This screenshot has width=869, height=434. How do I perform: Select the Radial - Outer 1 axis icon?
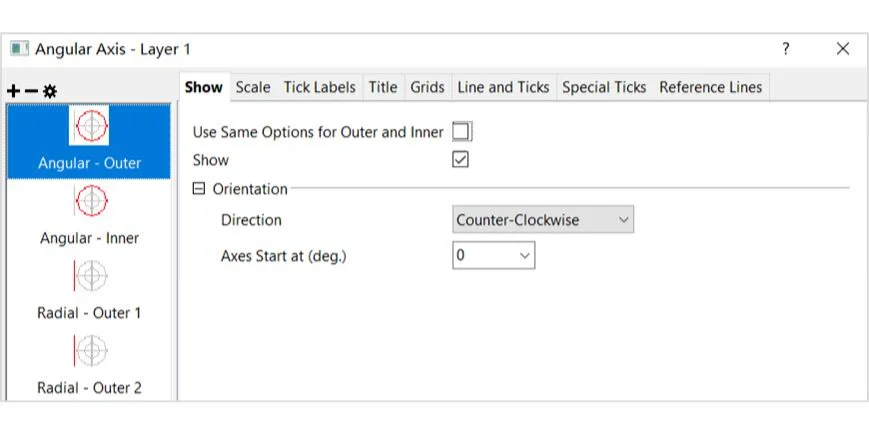pyautogui.click(x=89, y=275)
